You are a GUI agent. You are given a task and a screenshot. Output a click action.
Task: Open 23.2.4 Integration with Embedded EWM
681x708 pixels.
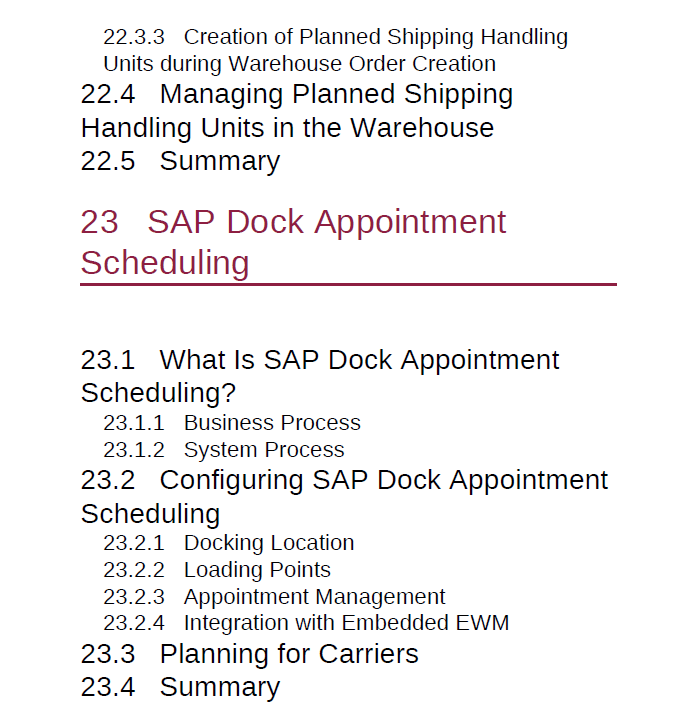point(306,623)
